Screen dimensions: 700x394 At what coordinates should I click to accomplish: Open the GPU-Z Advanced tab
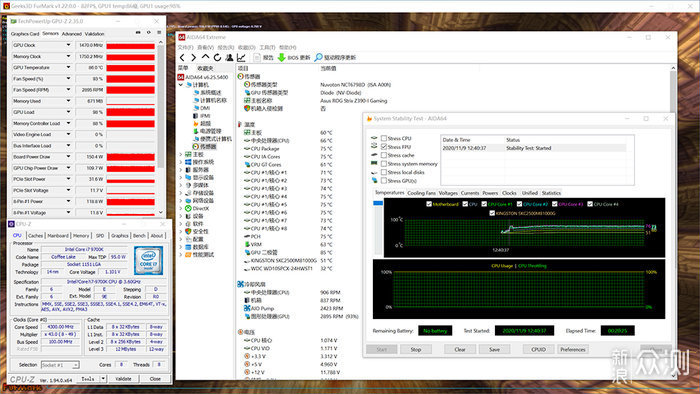71,34
